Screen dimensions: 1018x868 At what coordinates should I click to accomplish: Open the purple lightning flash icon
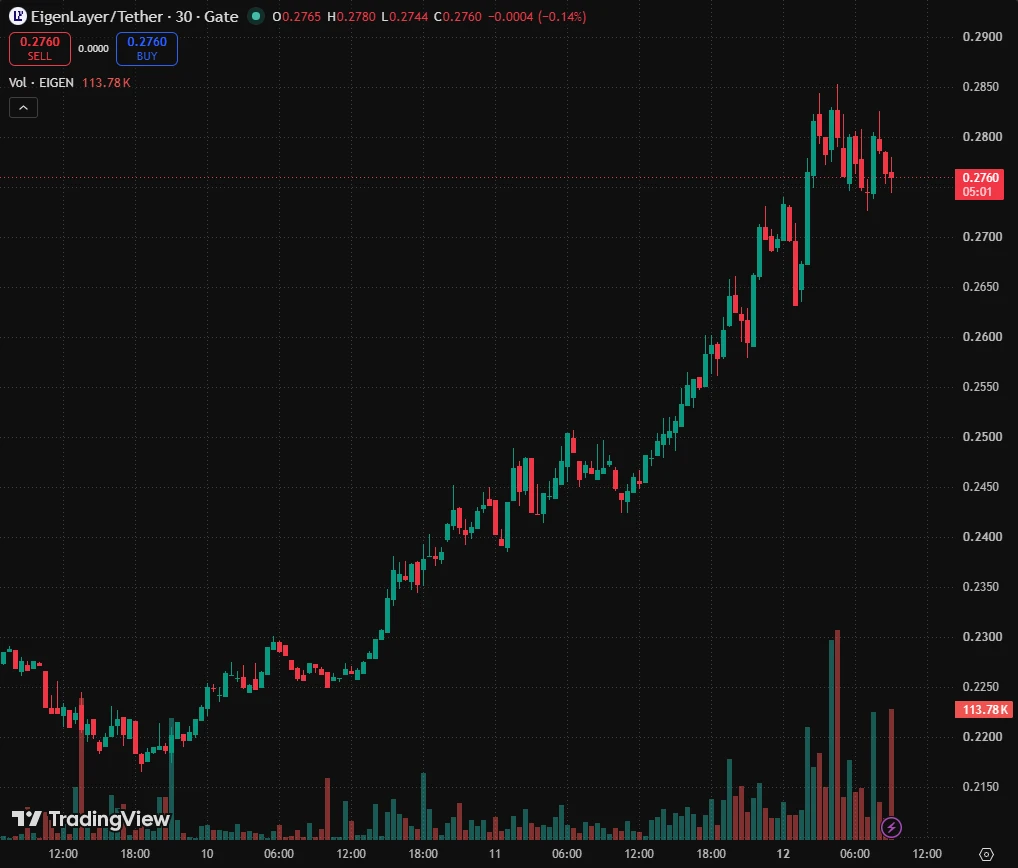[891, 827]
